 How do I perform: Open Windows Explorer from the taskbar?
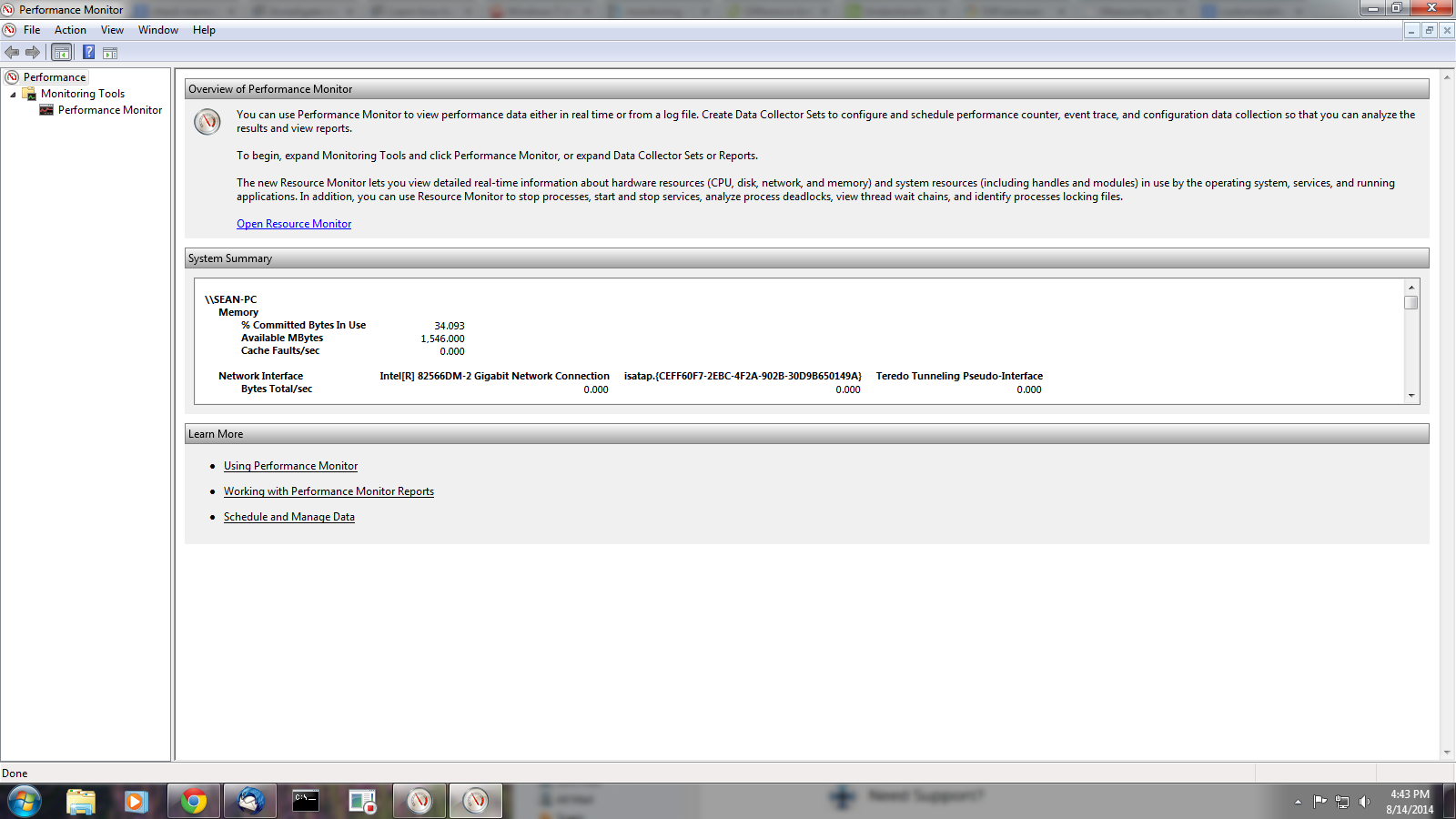(x=81, y=802)
